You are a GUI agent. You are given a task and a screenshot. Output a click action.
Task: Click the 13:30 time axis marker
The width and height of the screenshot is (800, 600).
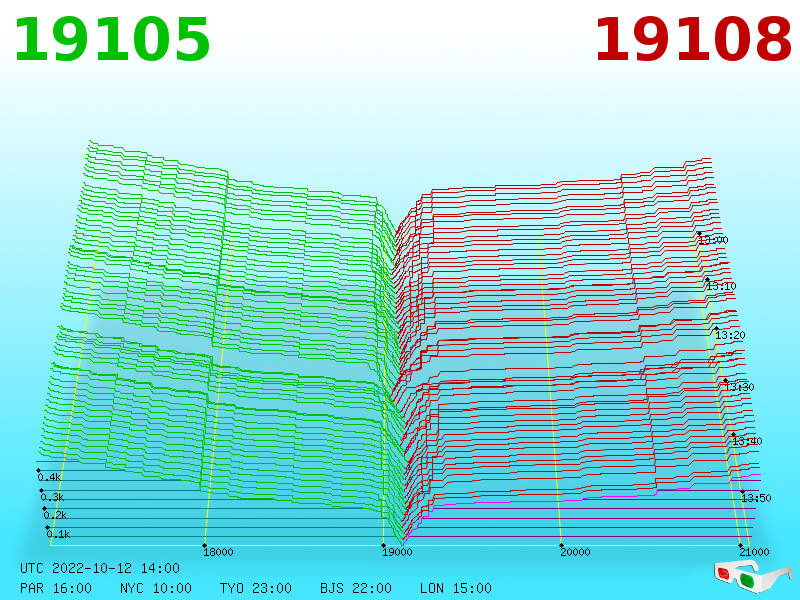click(739, 387)
